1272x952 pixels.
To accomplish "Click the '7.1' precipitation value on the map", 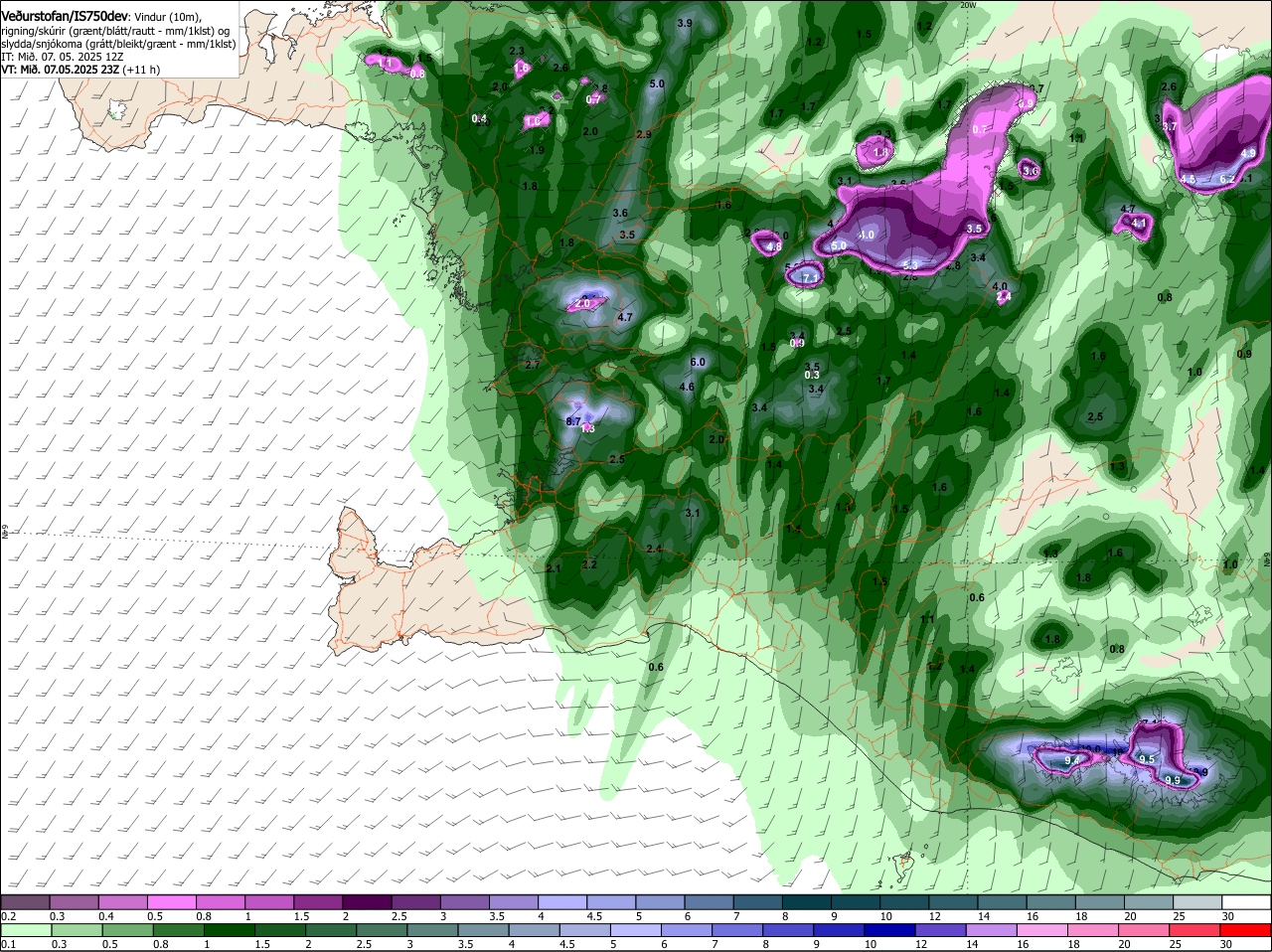I will tap(810, 277).
